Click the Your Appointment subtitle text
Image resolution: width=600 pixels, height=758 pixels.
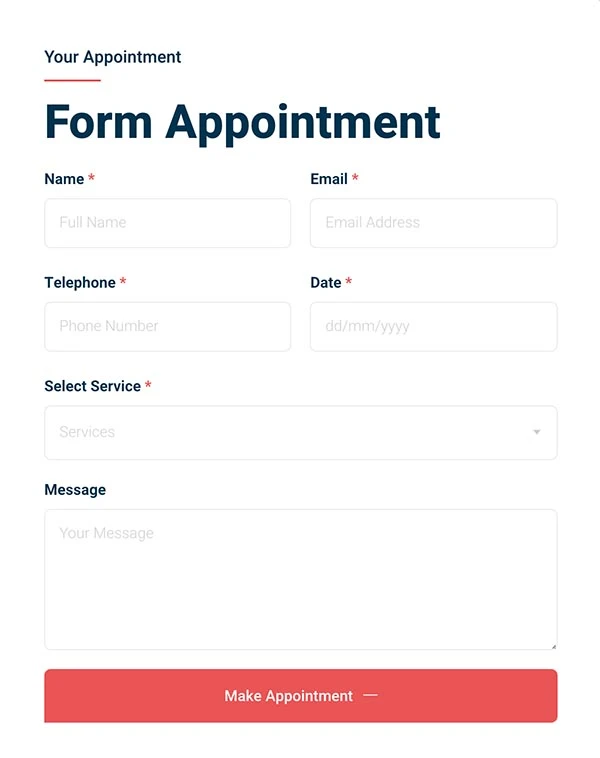point(113,57)
